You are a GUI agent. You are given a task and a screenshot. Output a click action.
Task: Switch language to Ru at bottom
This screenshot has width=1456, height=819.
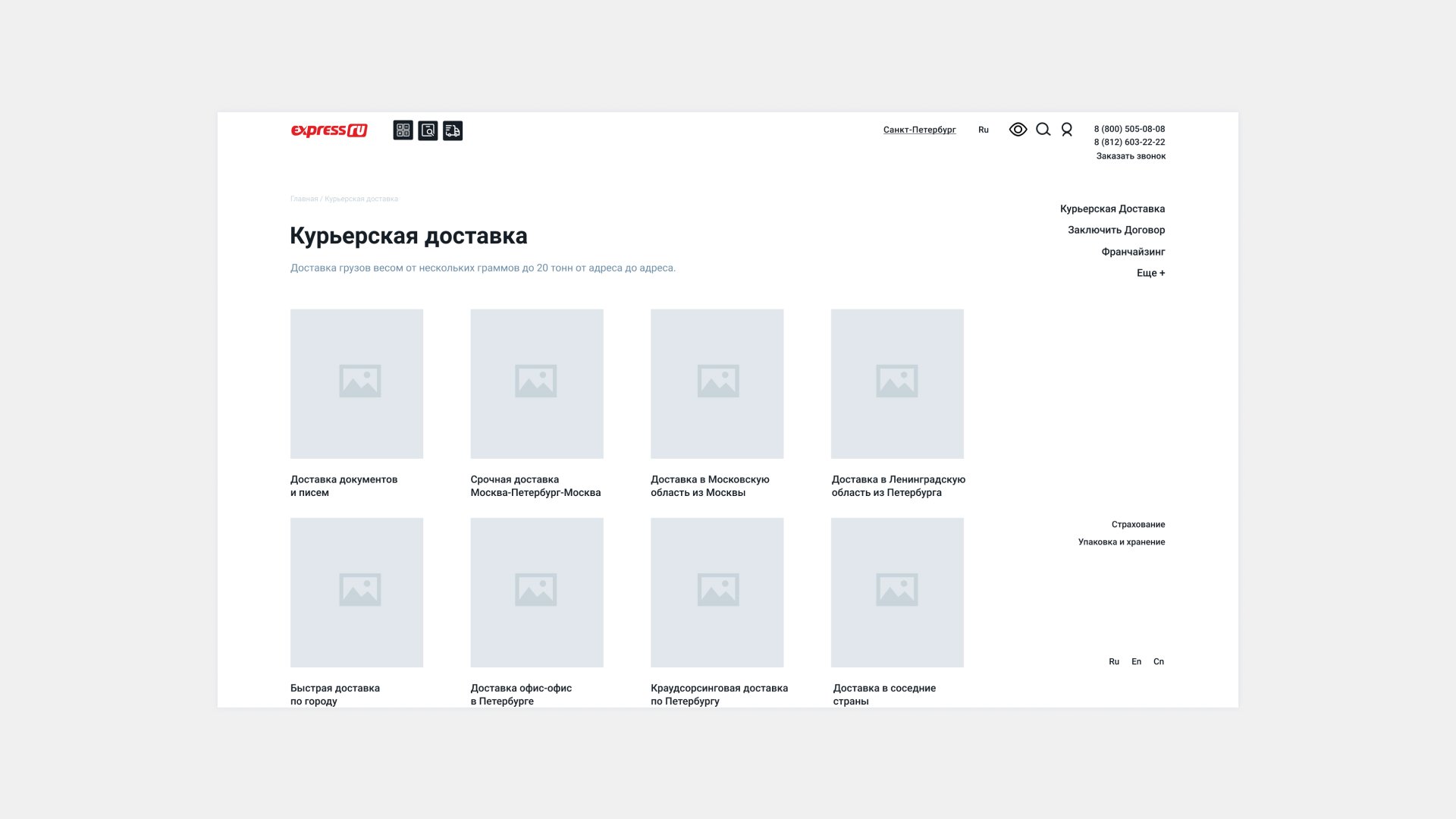pos(1114,662)
